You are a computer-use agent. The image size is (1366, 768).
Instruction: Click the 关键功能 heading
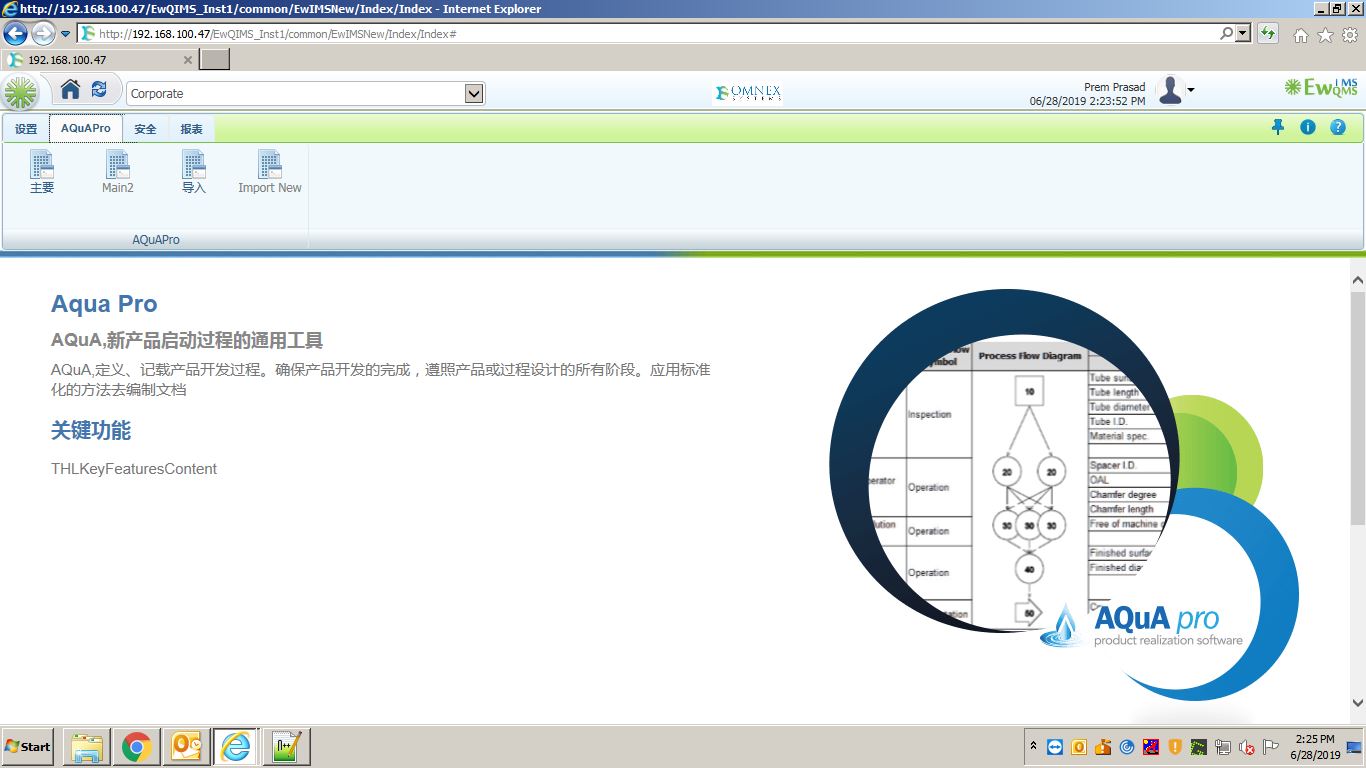[91, 431]
